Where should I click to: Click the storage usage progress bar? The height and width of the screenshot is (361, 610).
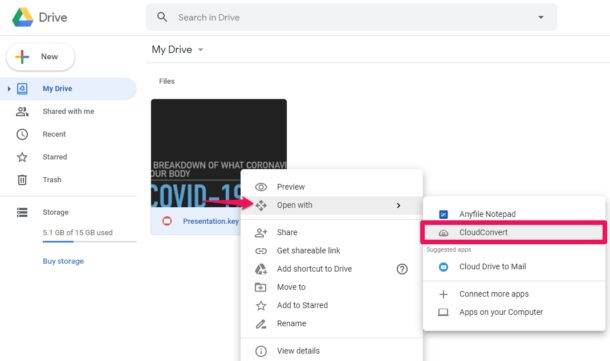89,242
